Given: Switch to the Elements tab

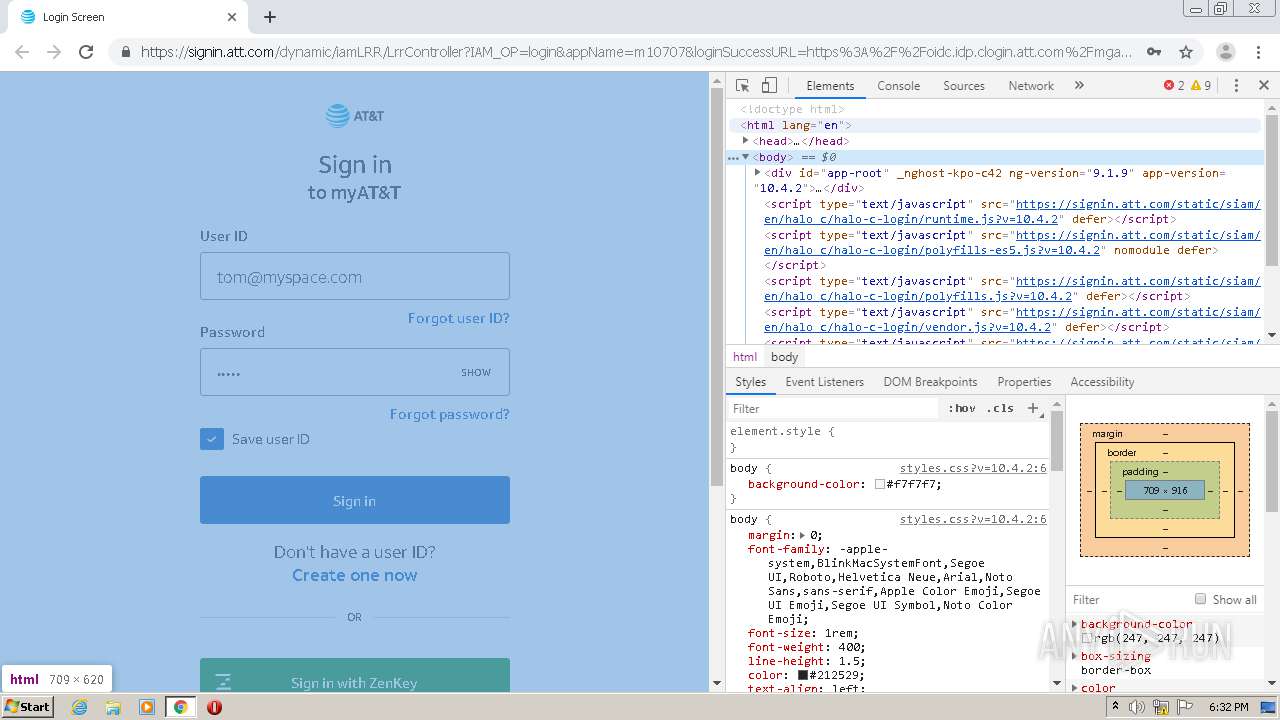Looking at the screenshot, I should [830, 86].
